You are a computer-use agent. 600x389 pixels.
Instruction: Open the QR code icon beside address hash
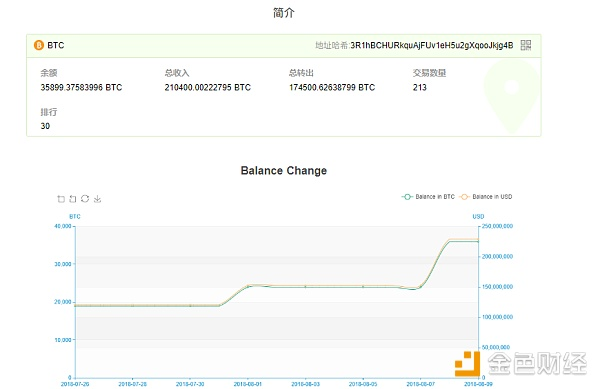tap(526, 45)
